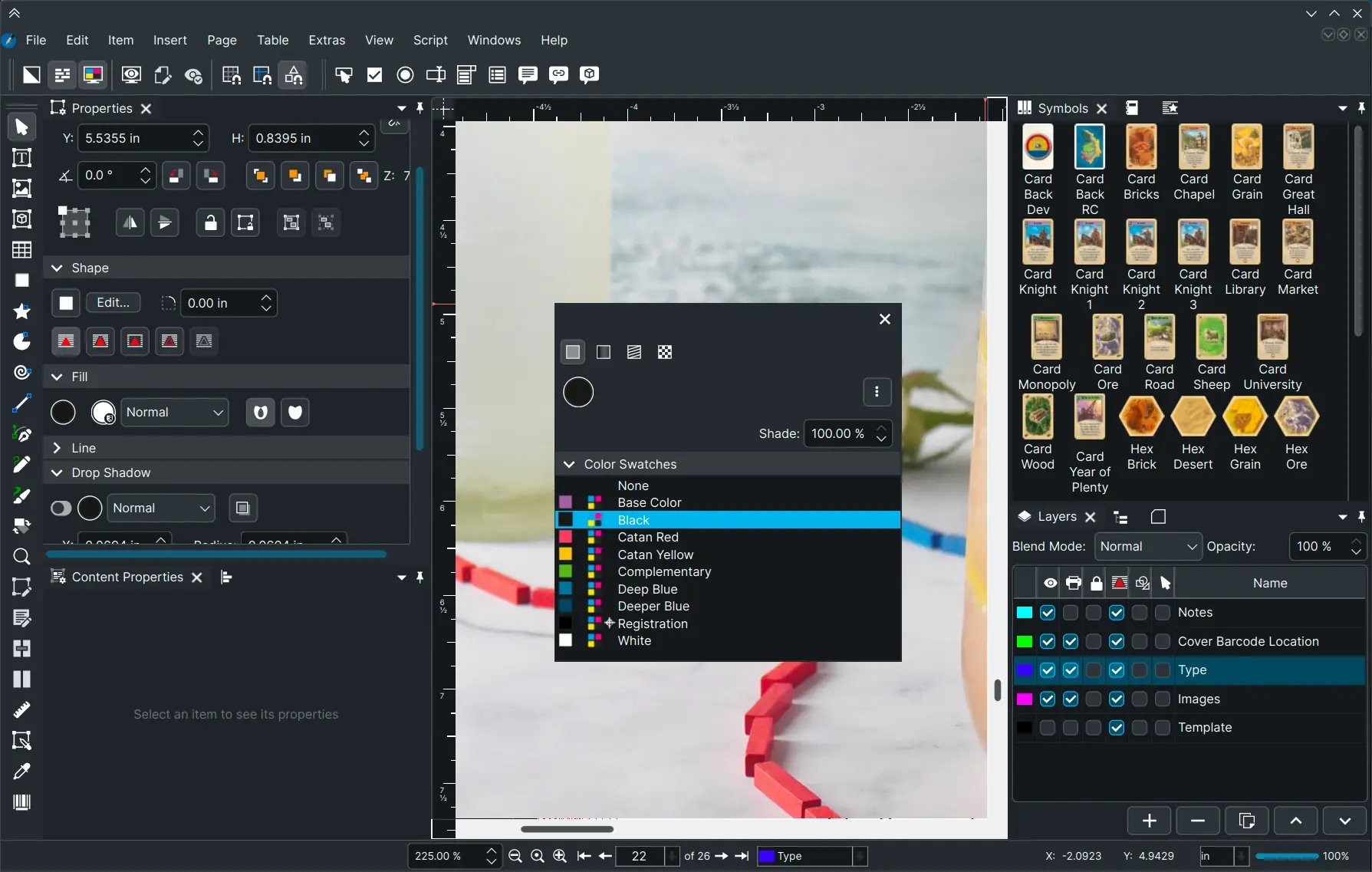Click the add layer plus button
This screenshot has height=872, width=1372.
coord(1149,821)
